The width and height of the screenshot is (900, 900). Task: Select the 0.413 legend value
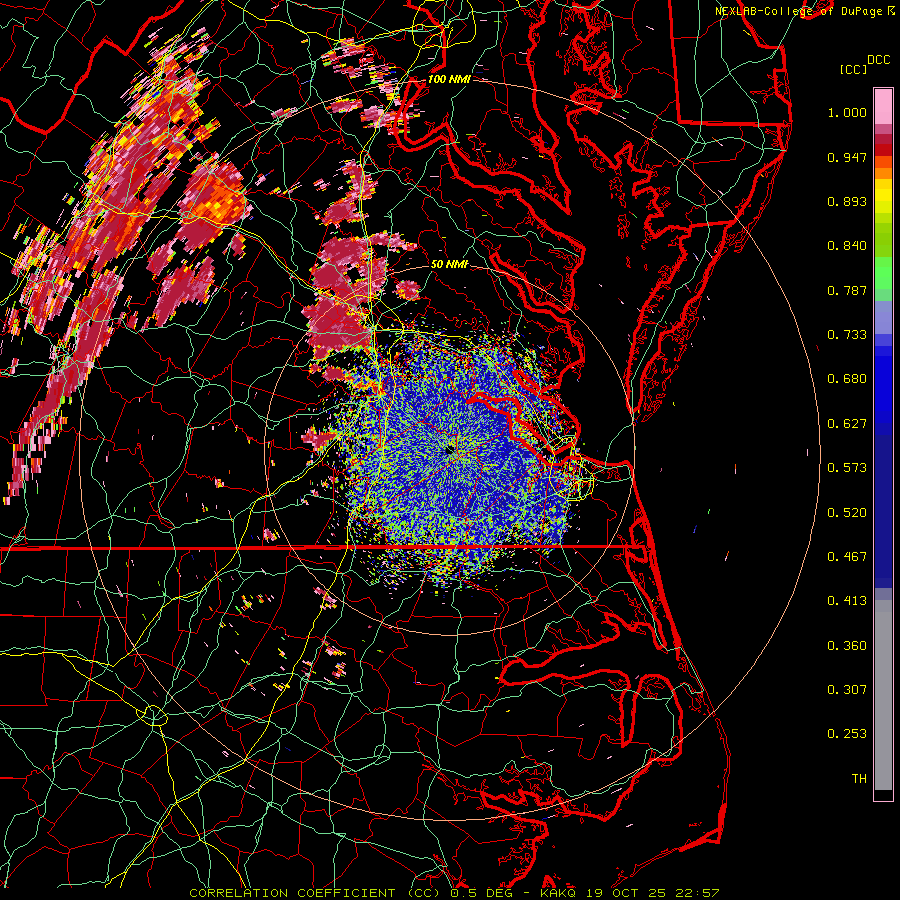click(847, 601)
